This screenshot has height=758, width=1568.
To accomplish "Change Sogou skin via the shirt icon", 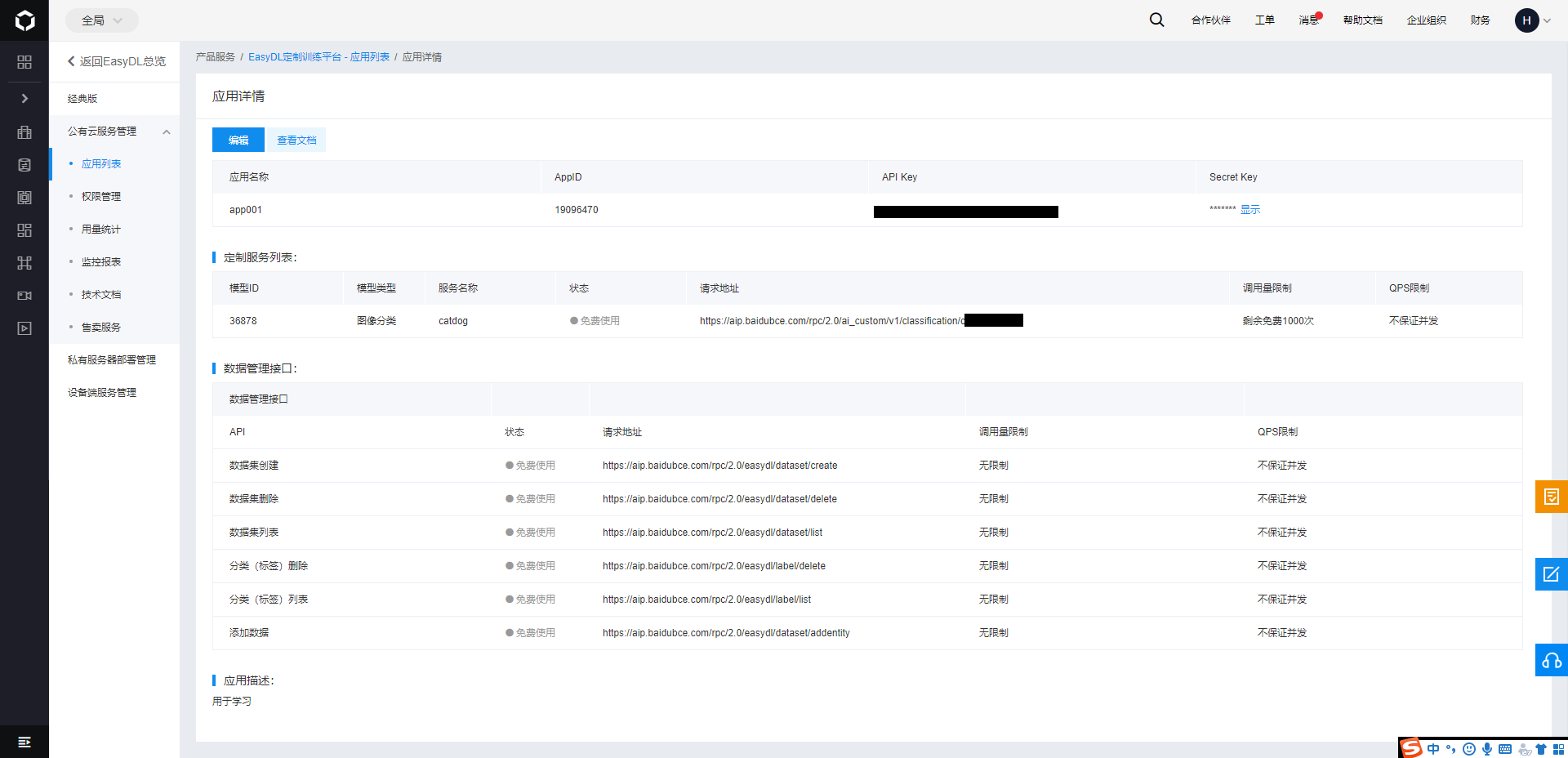I will point(1541,749).
